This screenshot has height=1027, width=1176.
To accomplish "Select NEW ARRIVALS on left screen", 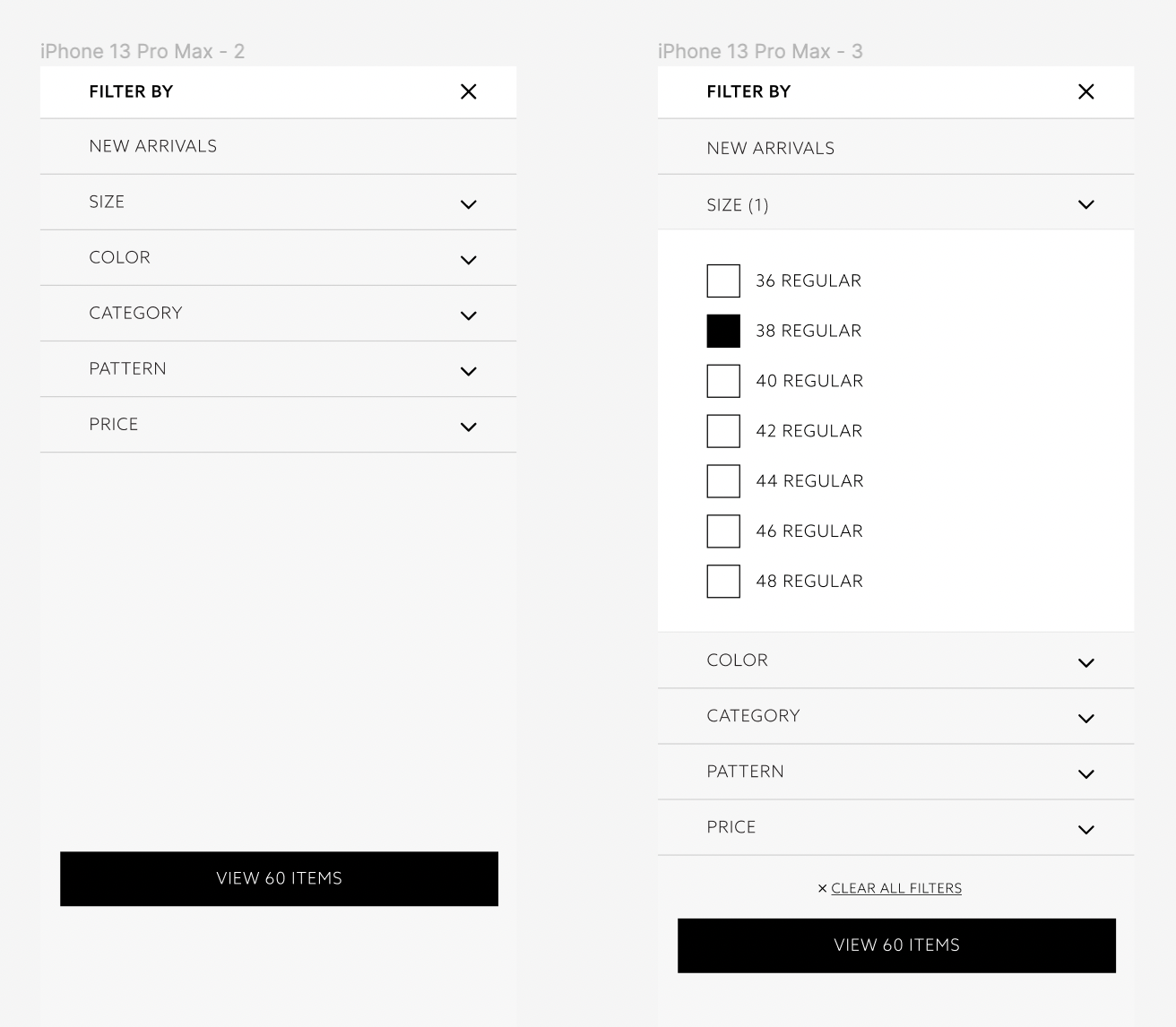I will click(x=278, y=146).
